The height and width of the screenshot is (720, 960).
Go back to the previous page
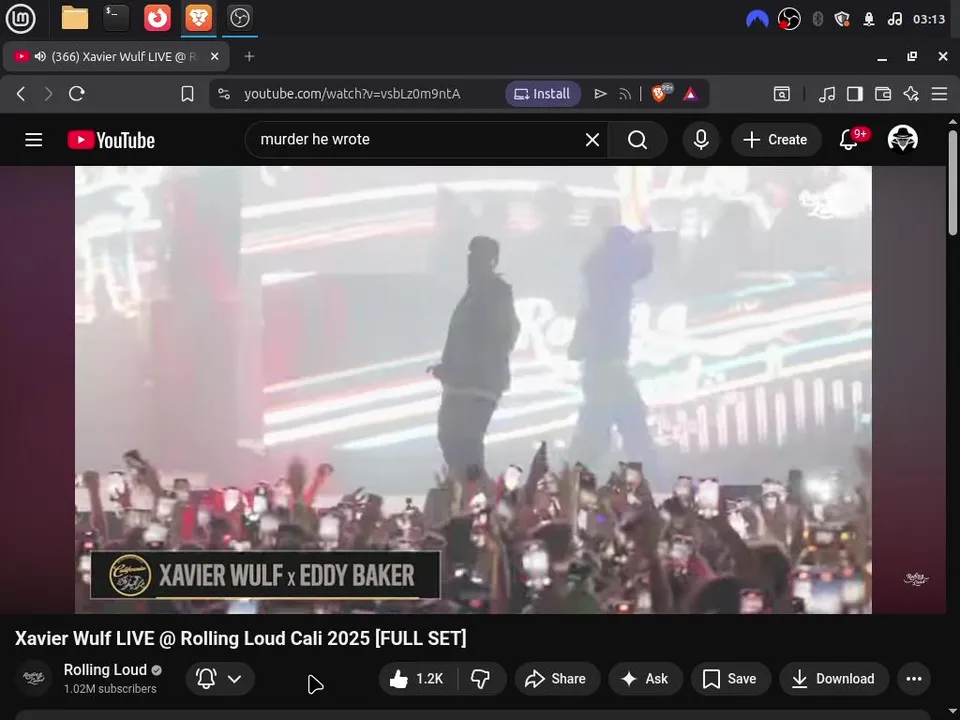point(21,94)
